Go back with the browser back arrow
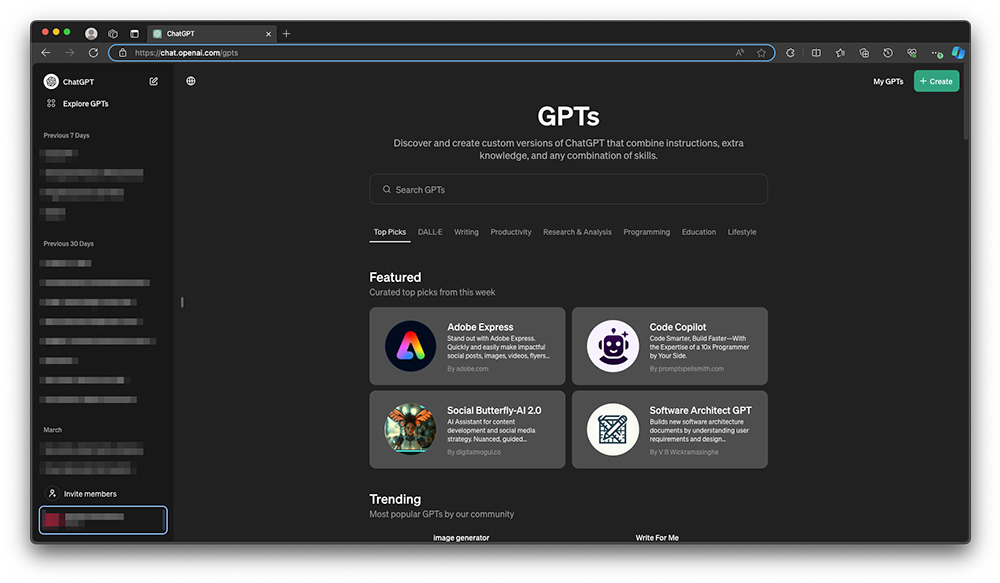 tap(46, 53)
